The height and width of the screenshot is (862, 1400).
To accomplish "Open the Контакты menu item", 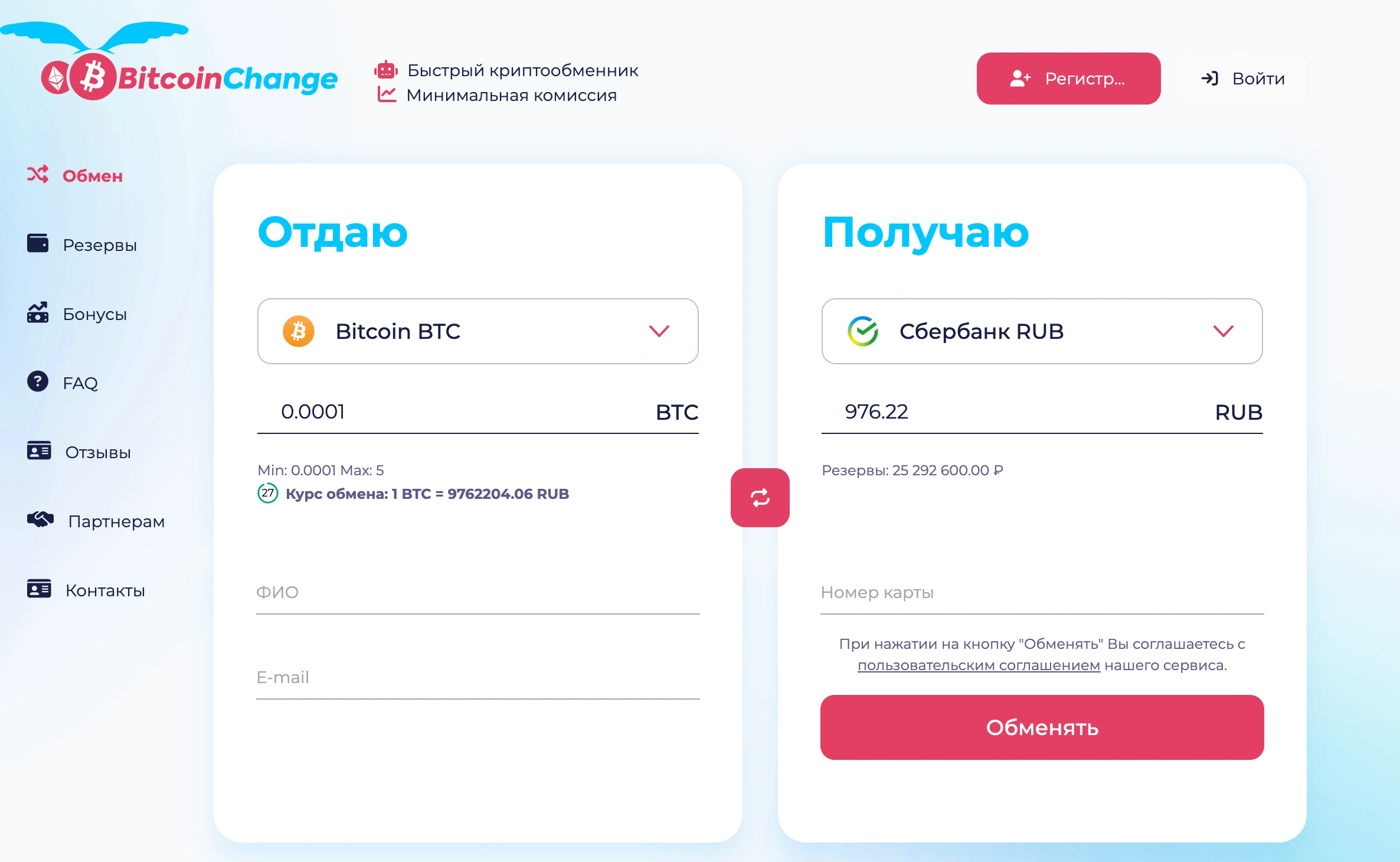I will coord(86,590).
